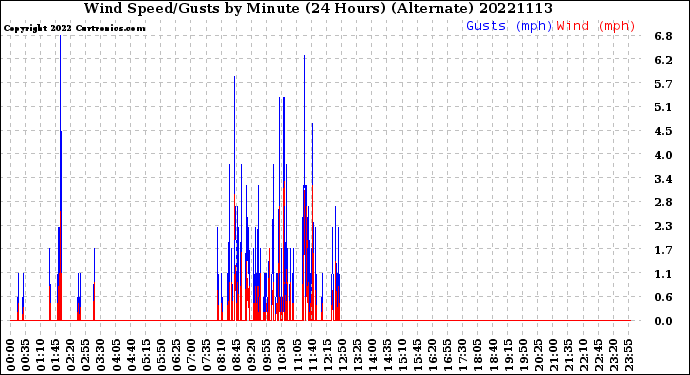Click the 22:45 time label
690x375 pixels.
pos(598,355)
